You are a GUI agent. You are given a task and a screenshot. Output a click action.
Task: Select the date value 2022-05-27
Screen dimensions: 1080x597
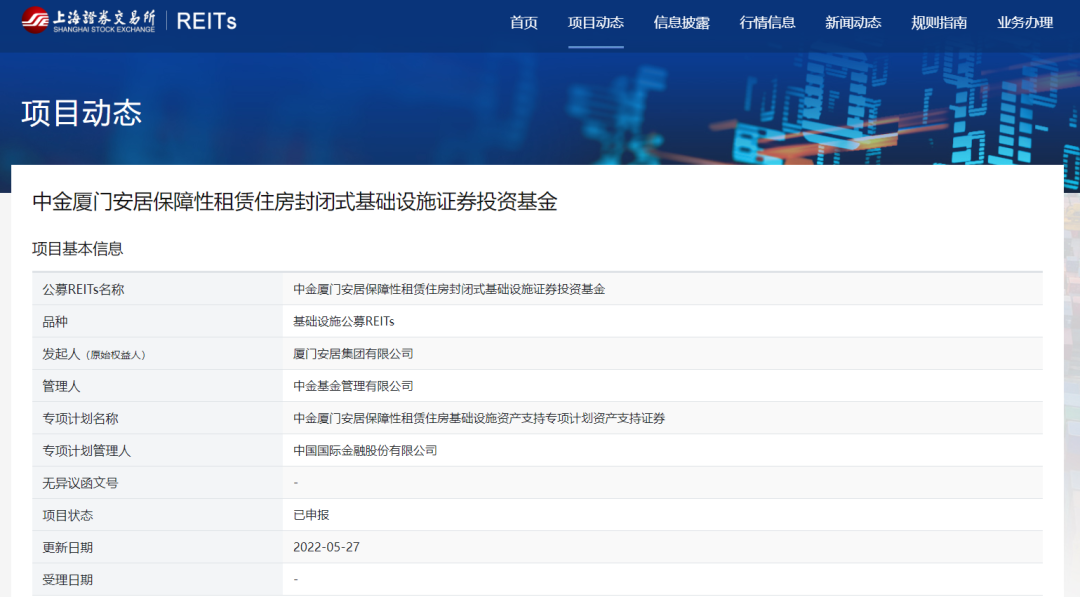tap(326, 547)
